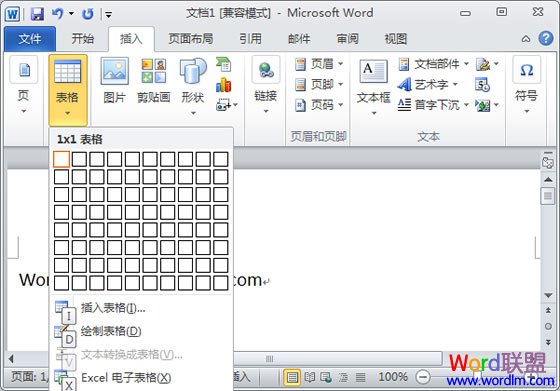Click the Undo icon
Viewport: 560px width, 391px height.
pos(57,14)
